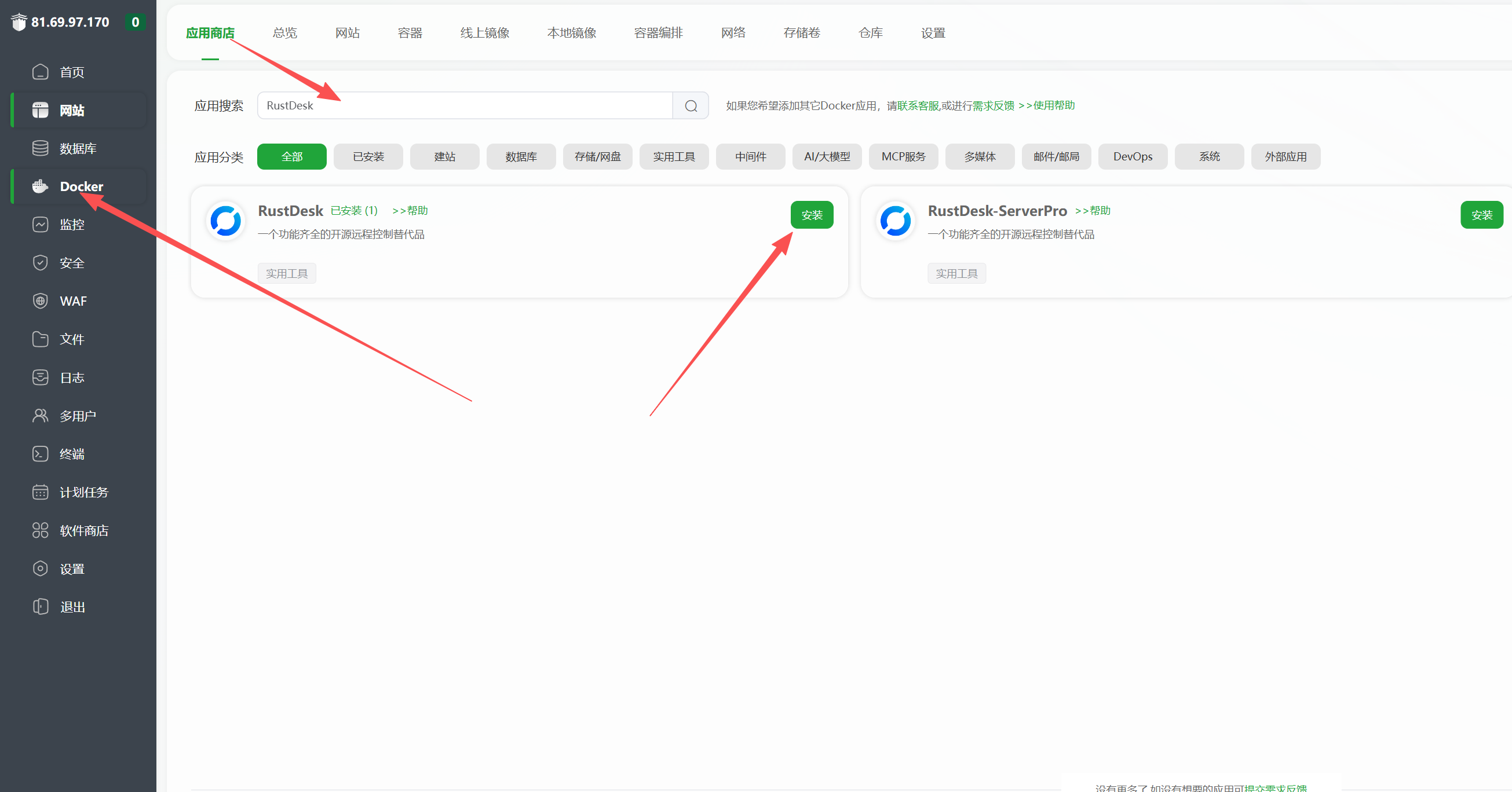Filter apps by 存储/网盘 category

click(x=597, y=157)
